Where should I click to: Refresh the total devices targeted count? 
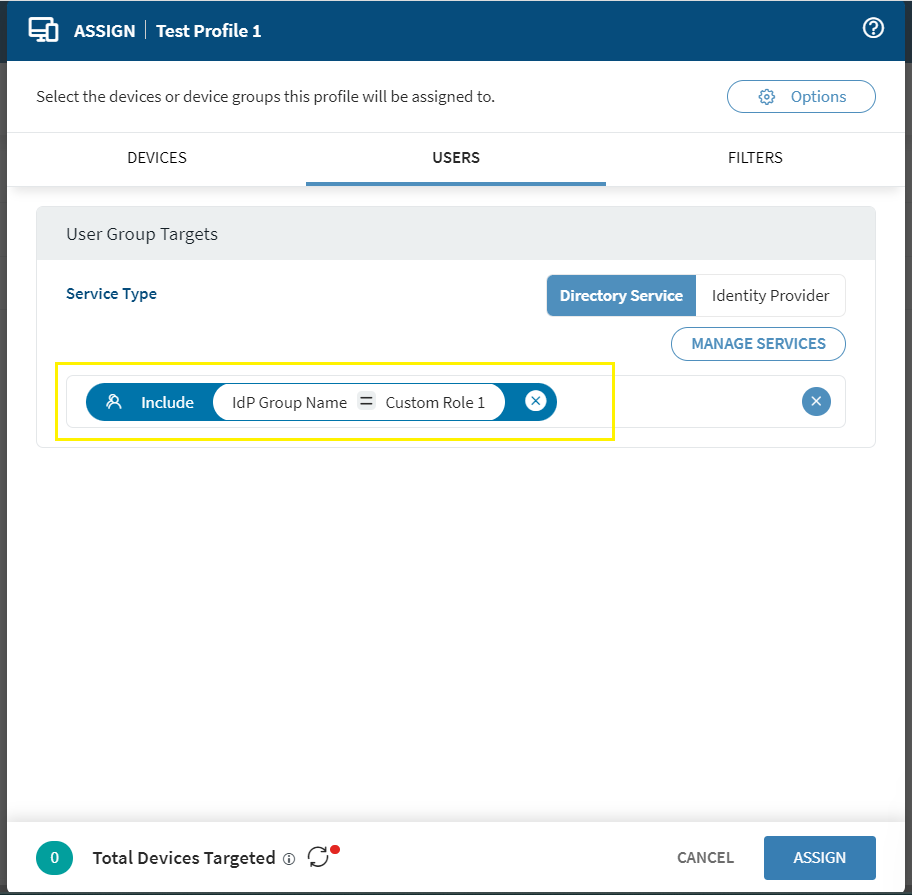pyautogui.click(x=318, y=857)
